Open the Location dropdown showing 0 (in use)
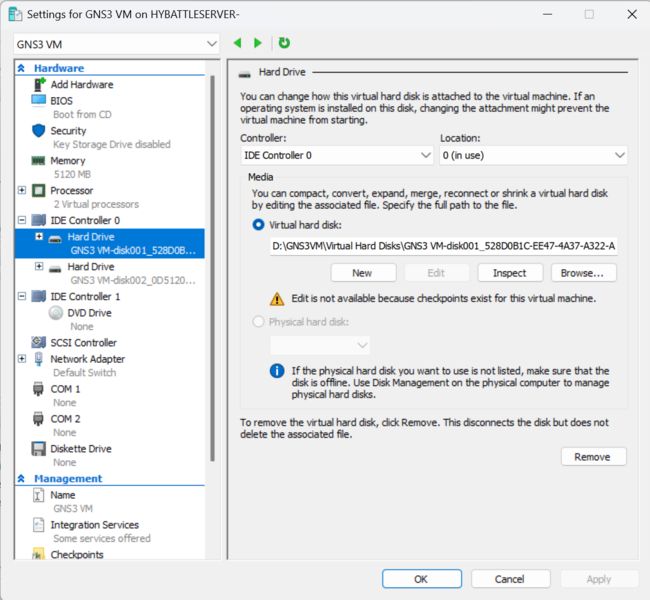This screenshot has width=650, height=600. (x=533, y=155)
